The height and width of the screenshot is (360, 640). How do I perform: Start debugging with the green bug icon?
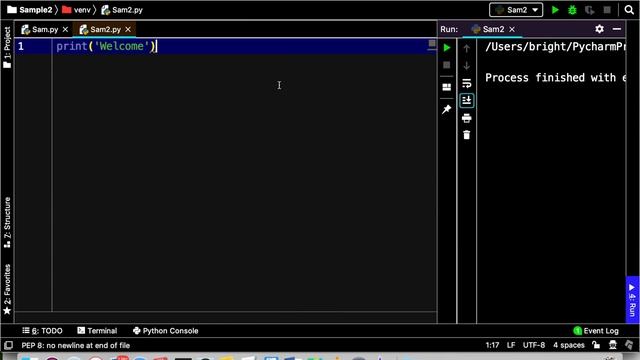tap(572, 10)
